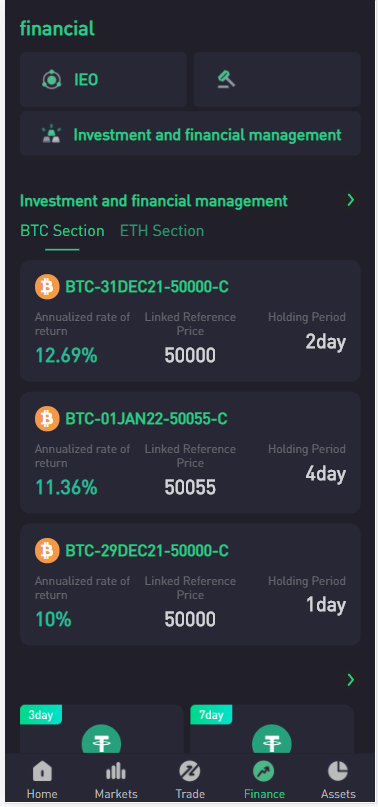378x807 pixels.
Task: Open the 7day Tether product thumbnail
Action: (x=272, y=729)
